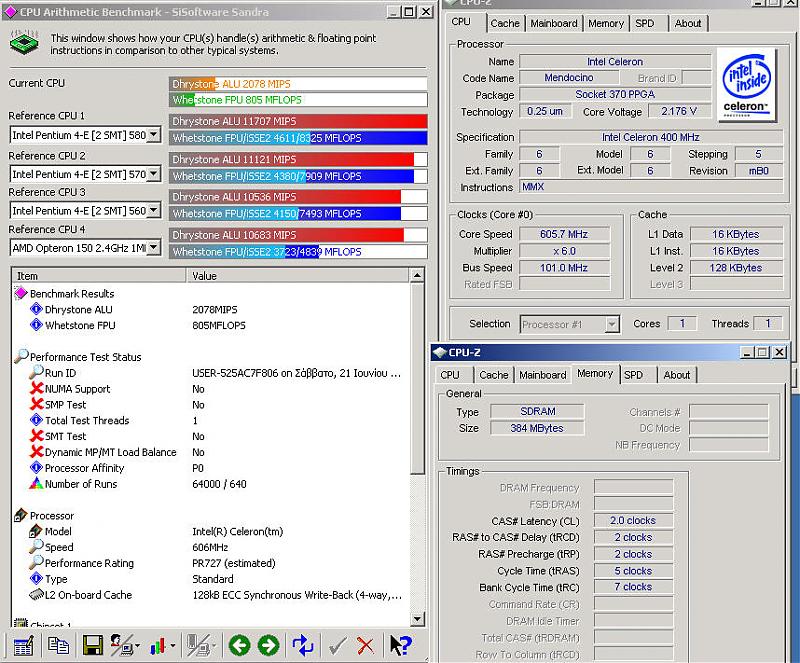
Task: Click the Sandra title bar diamond icon
Action: click(x=10, y=12)
